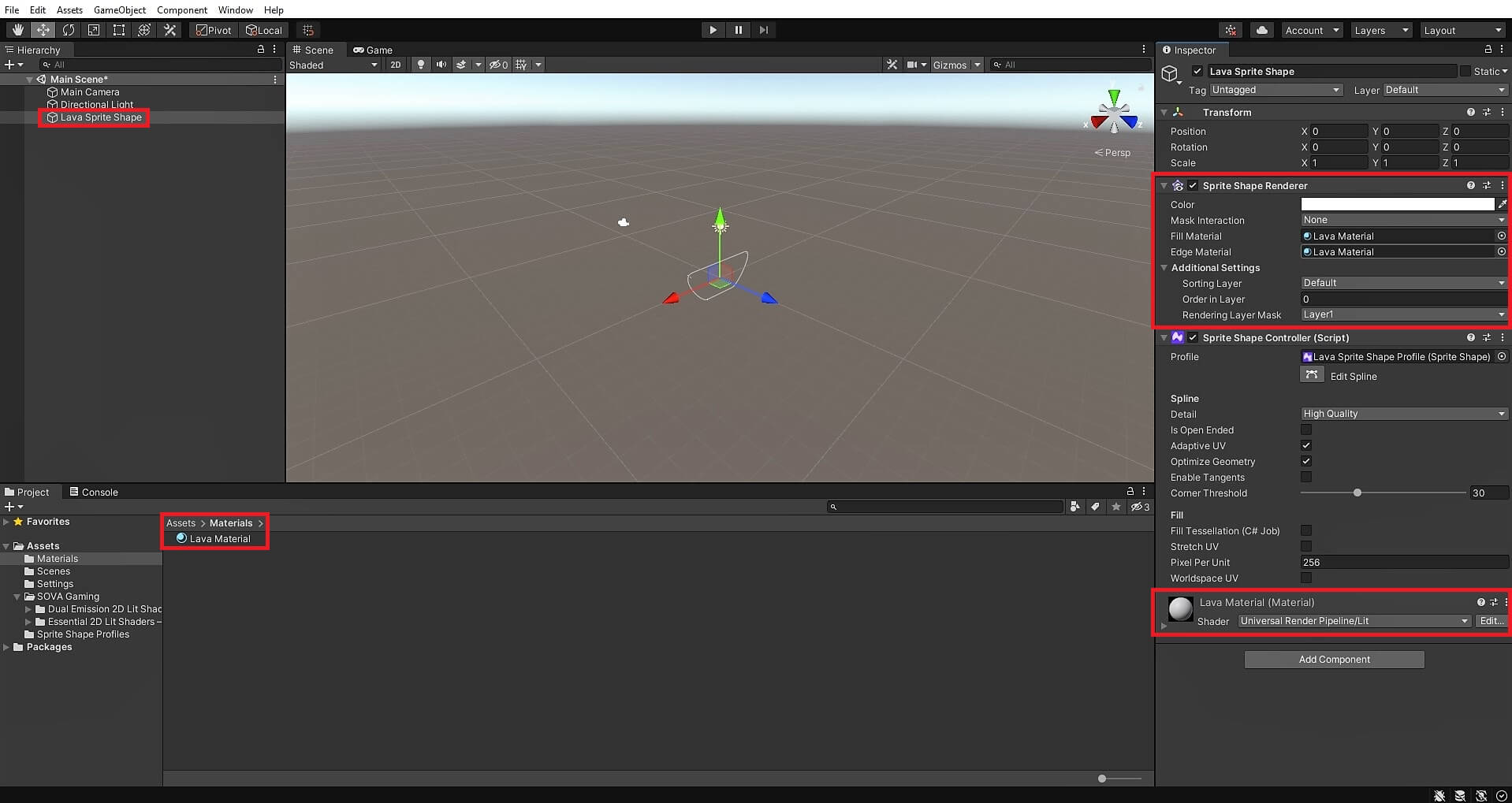The height and width of the screenshot is (803, 1512).
Task: Open the GameObject menu
Action: (120, 9)
